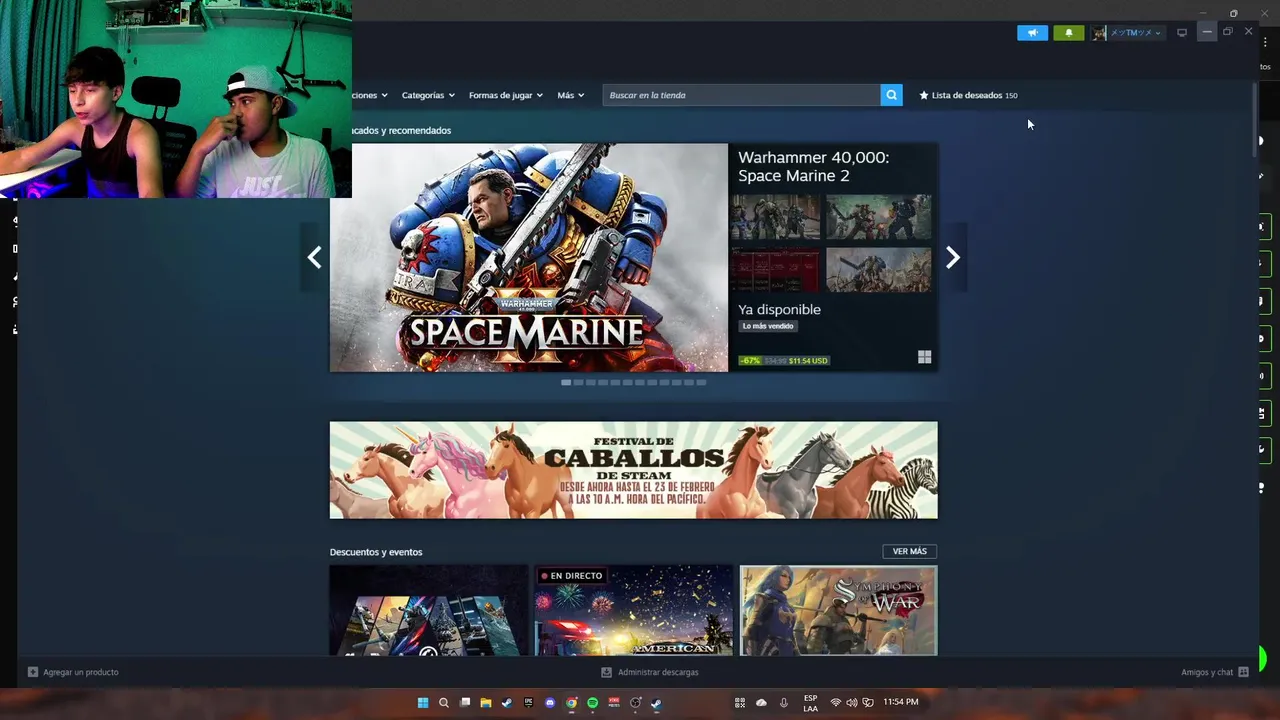Open Amigos y chat panel
The image size is (1280, 720).
tap(1214, 672)
